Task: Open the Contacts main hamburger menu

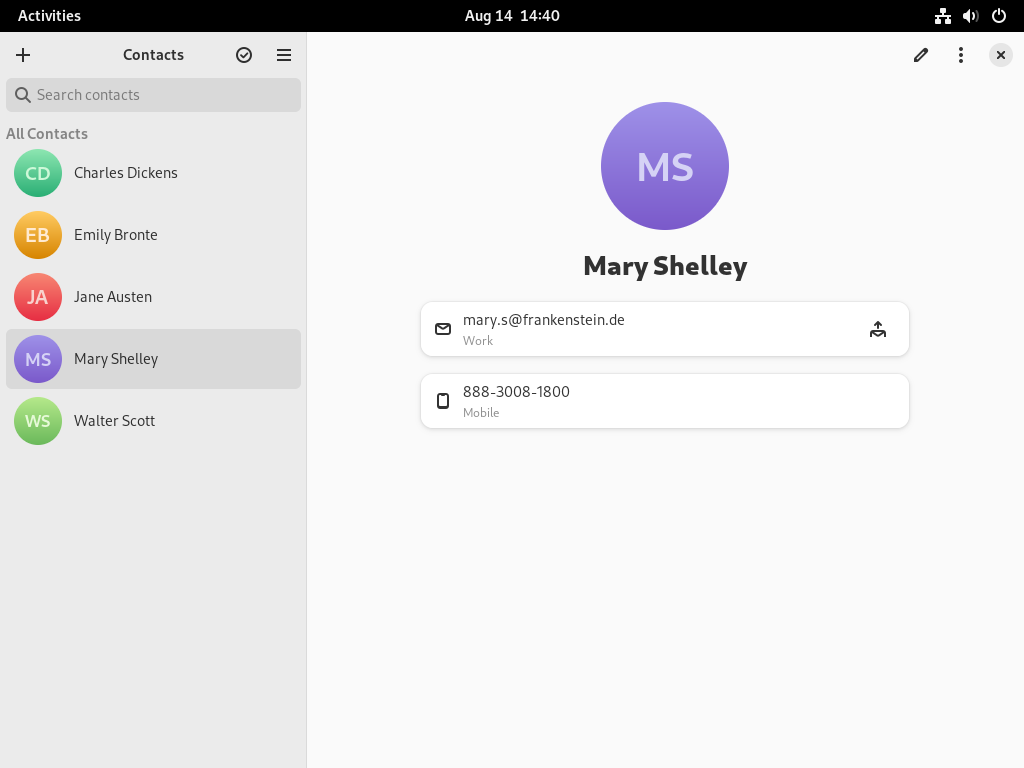Action: tap(283, 55)
